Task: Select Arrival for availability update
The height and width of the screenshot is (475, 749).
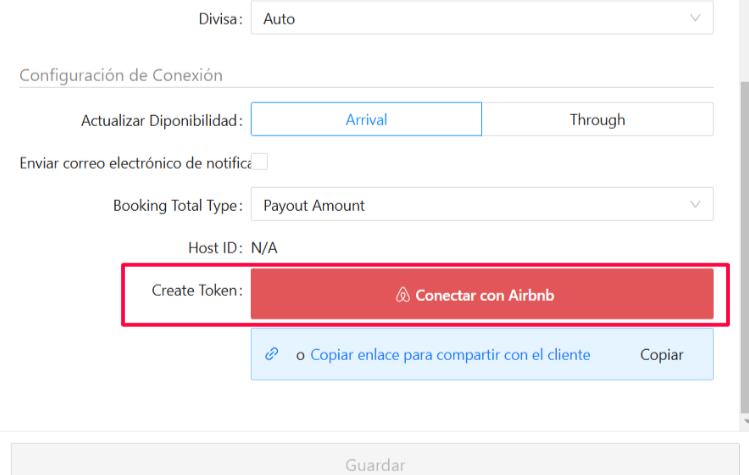Action: [366, 119]
